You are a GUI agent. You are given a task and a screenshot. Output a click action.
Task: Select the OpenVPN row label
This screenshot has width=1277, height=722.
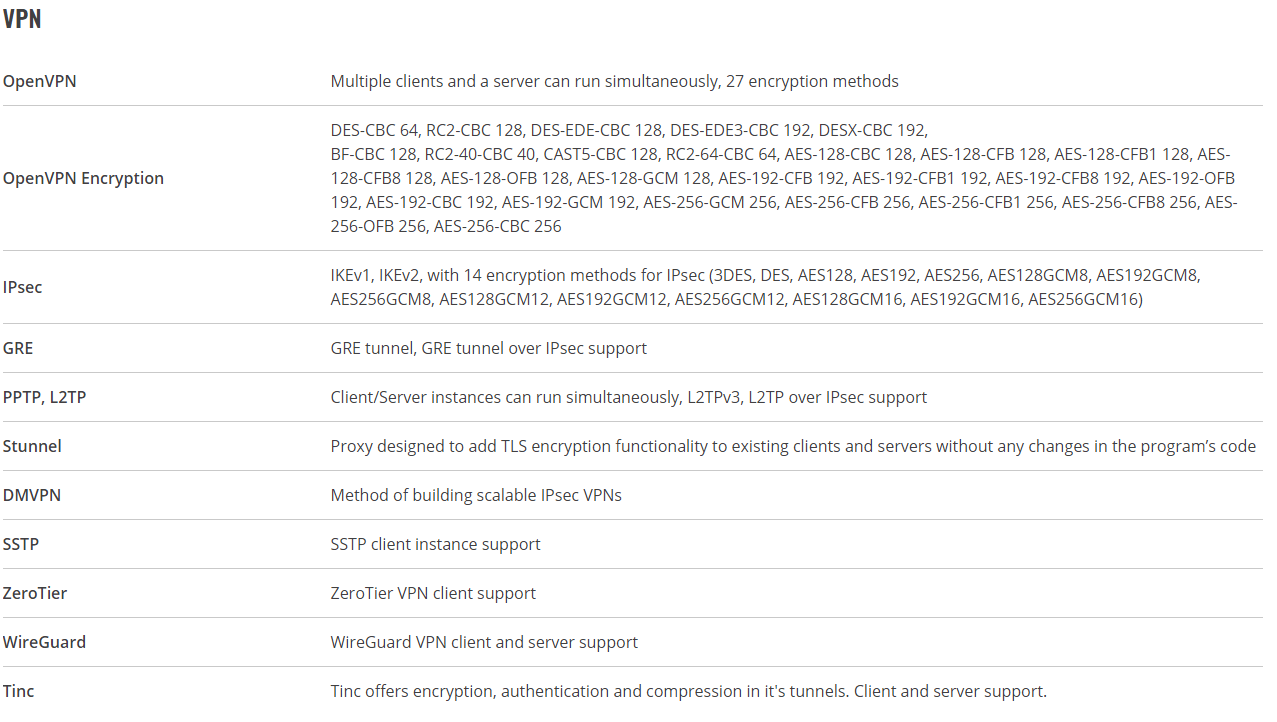[40, 81]
